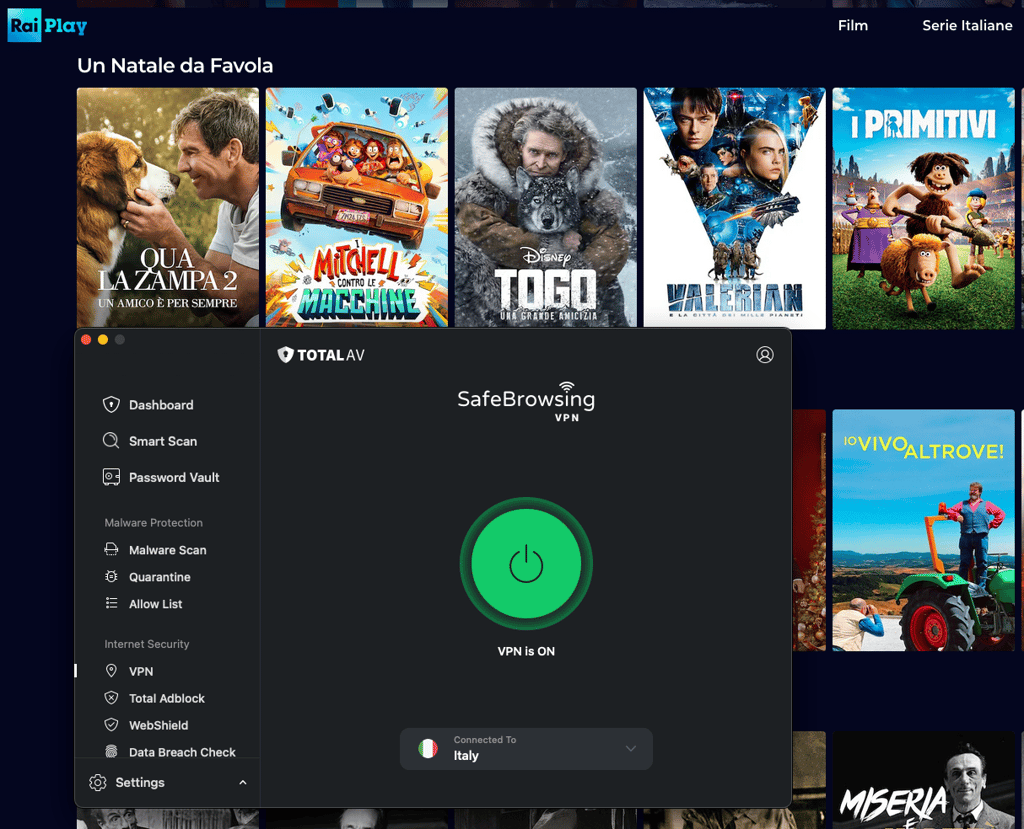Click the Settings gear icon
This screenshot has width=1024, height=829.
[x=98, y=782]
